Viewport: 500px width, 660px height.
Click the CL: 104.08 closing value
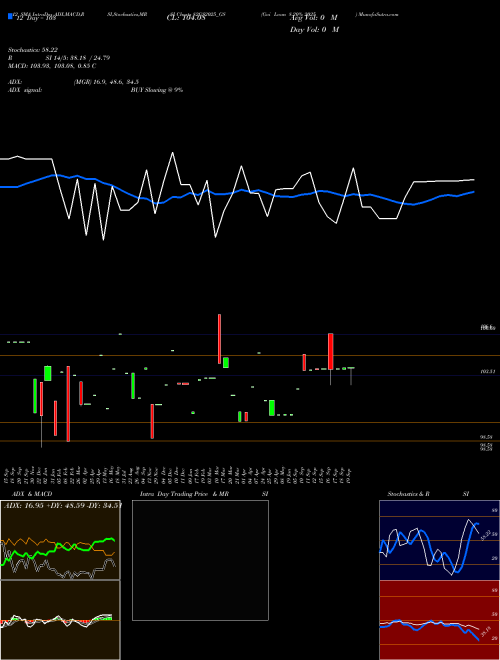[186, 17]
